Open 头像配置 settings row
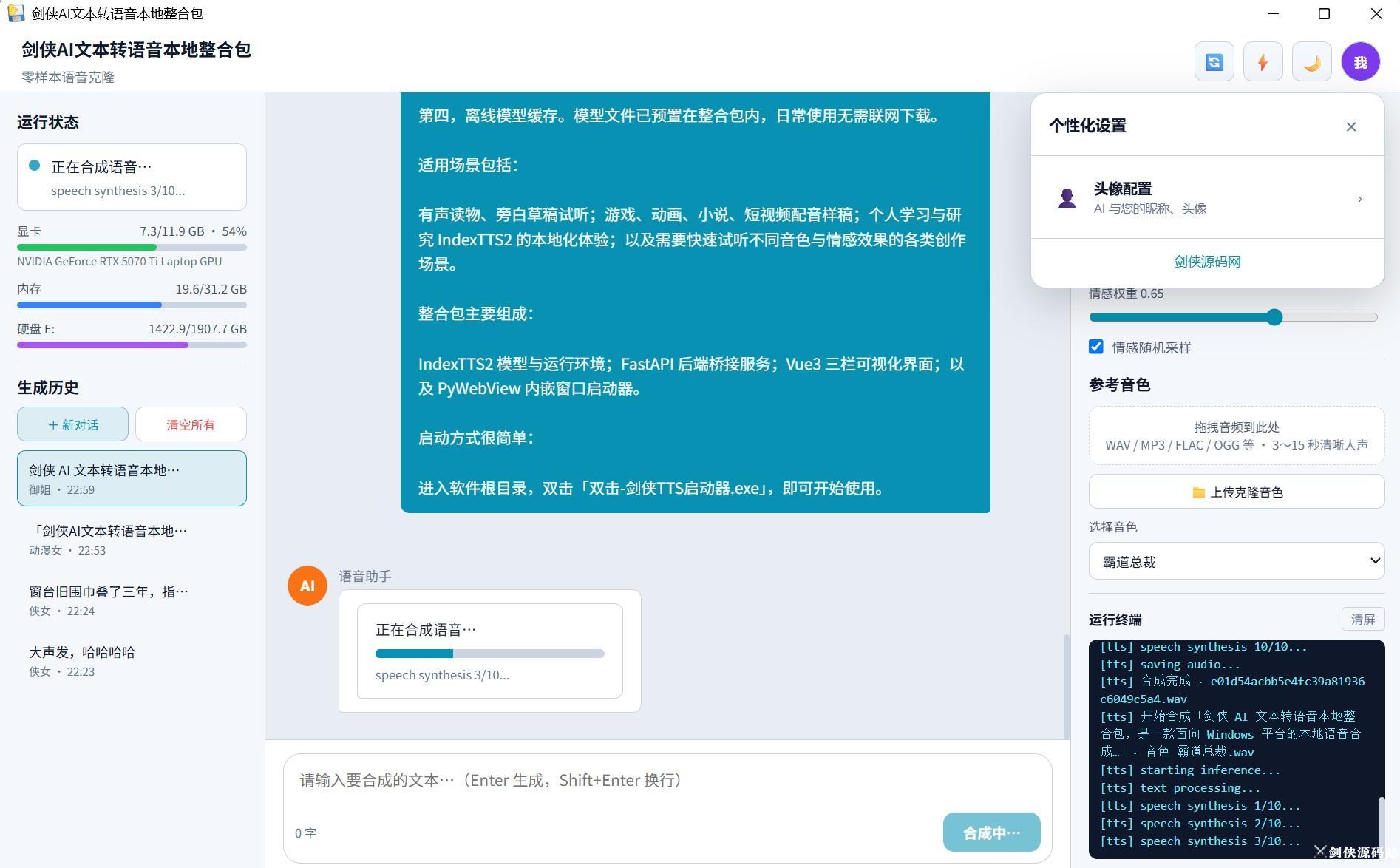Viewport: 1400px width, 868px height. pos(1207,198)
